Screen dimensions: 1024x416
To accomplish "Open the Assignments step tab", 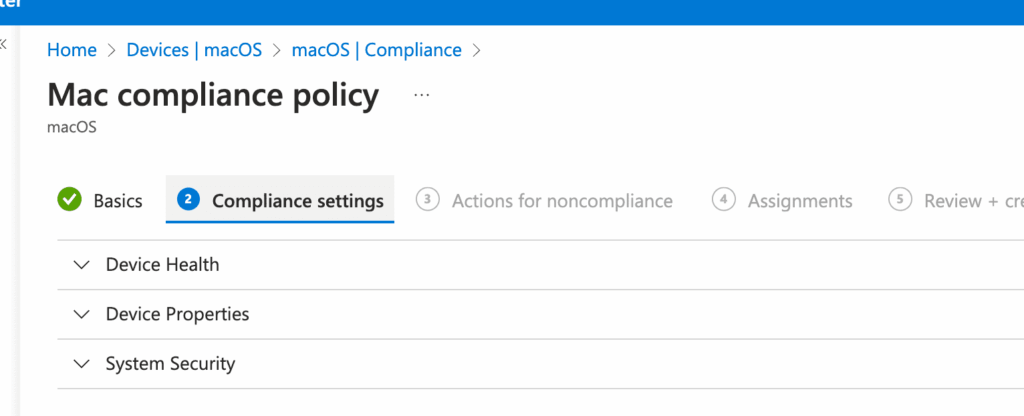I will point(800,201).
